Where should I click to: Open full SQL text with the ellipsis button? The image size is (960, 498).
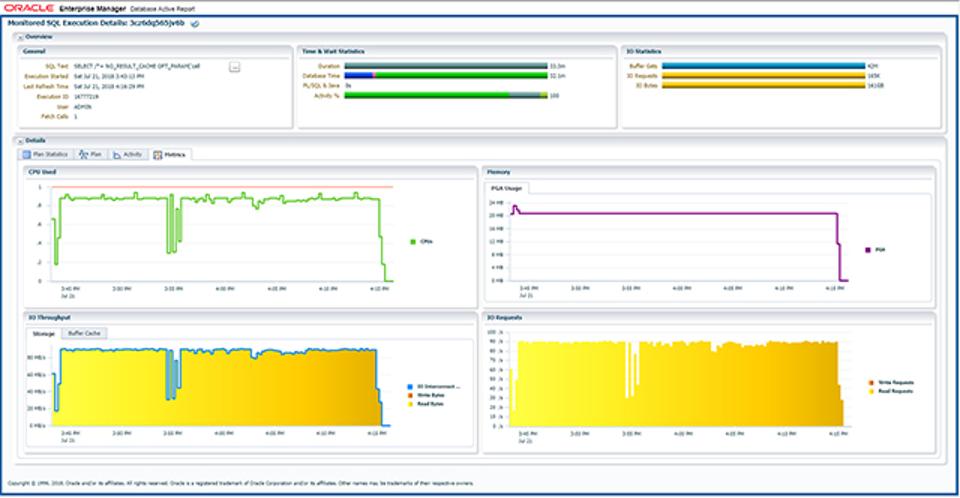pos(234,67)
